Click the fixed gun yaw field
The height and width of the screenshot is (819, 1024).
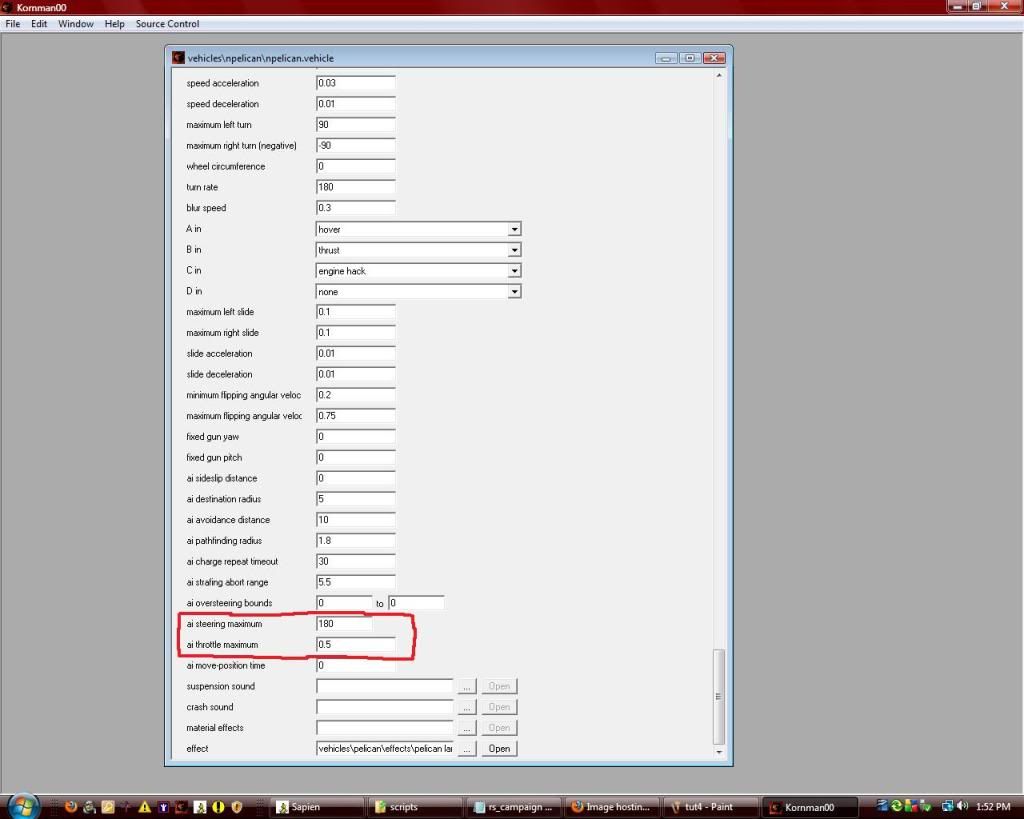356,437
